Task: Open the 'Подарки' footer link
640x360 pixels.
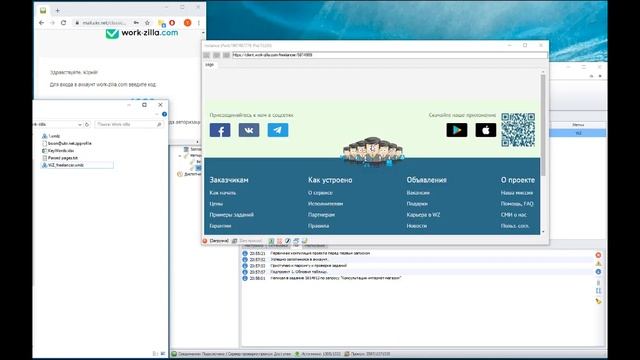Action: coord(417,204)
